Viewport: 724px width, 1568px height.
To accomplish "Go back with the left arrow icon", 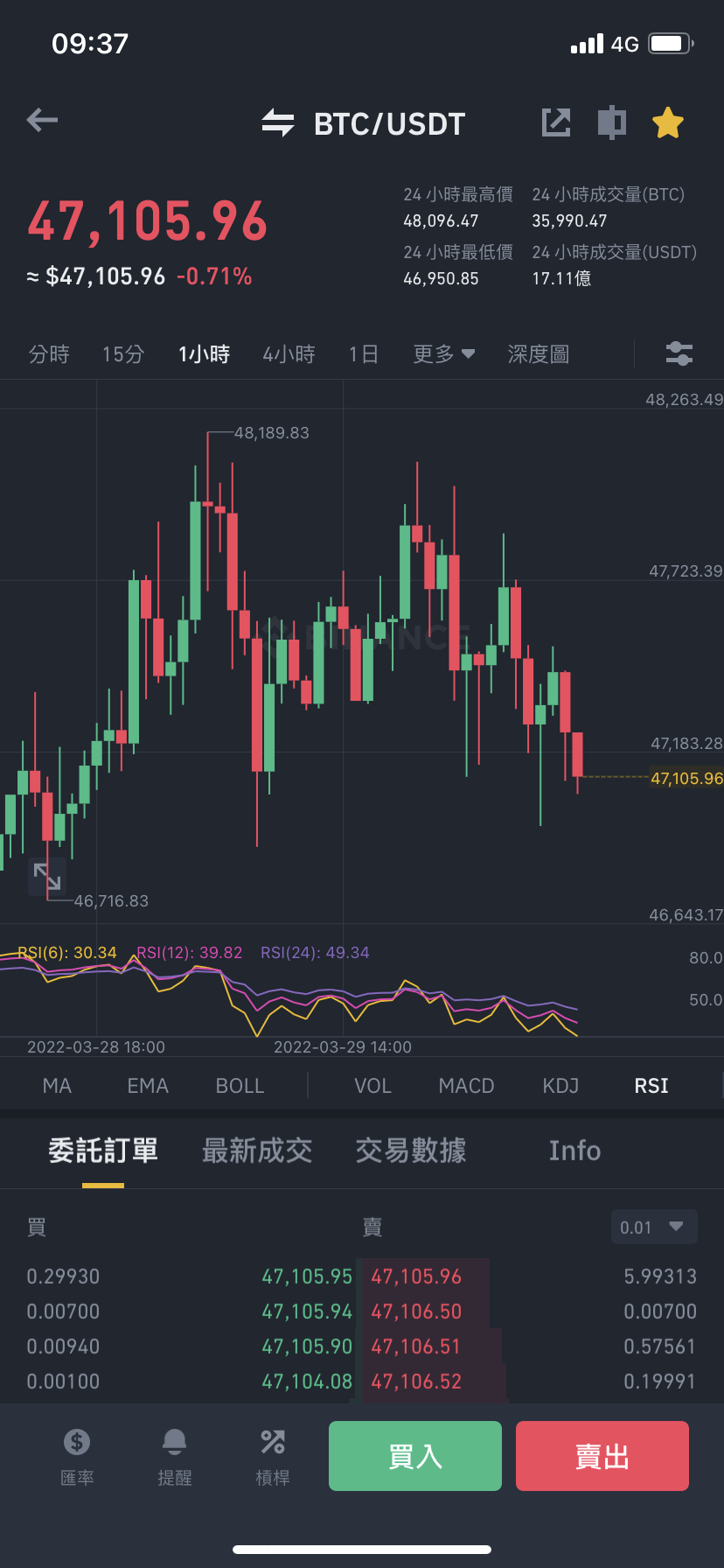I will [x=42, y=120].
